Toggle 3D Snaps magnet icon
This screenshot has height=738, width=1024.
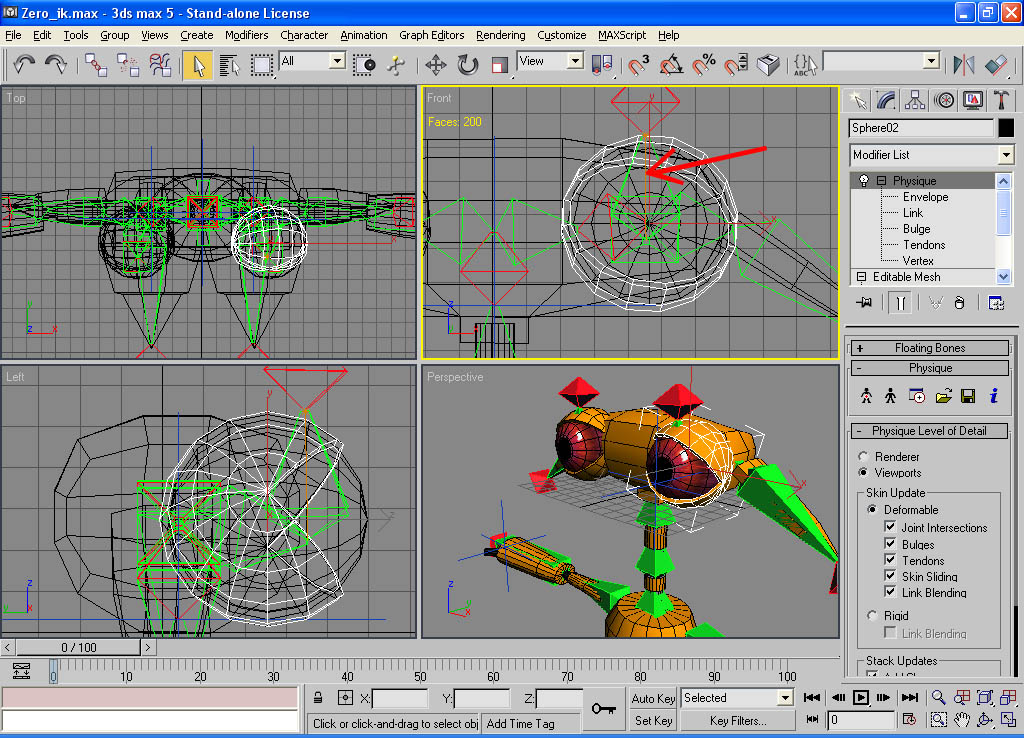(639, 65)
